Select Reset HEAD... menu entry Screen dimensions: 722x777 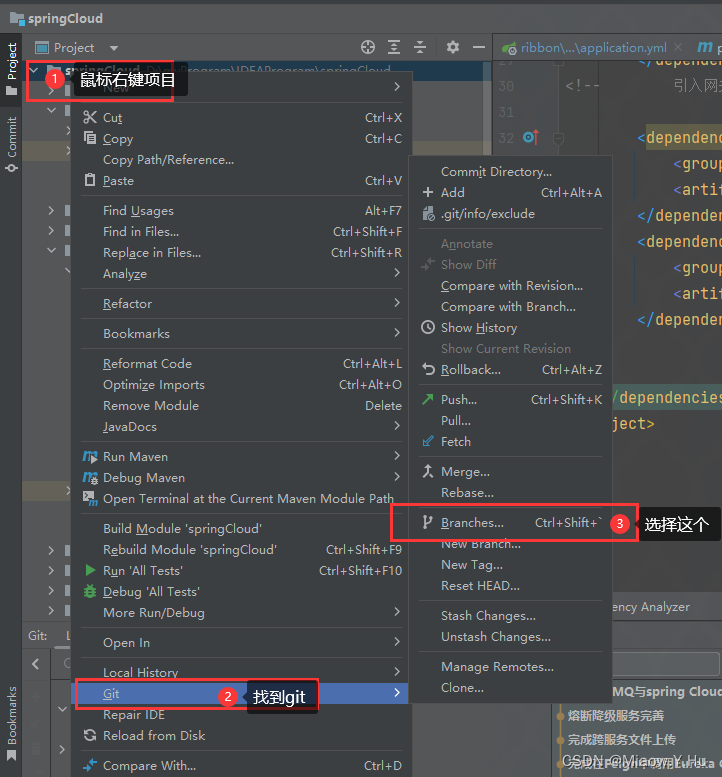pos(480,586)
